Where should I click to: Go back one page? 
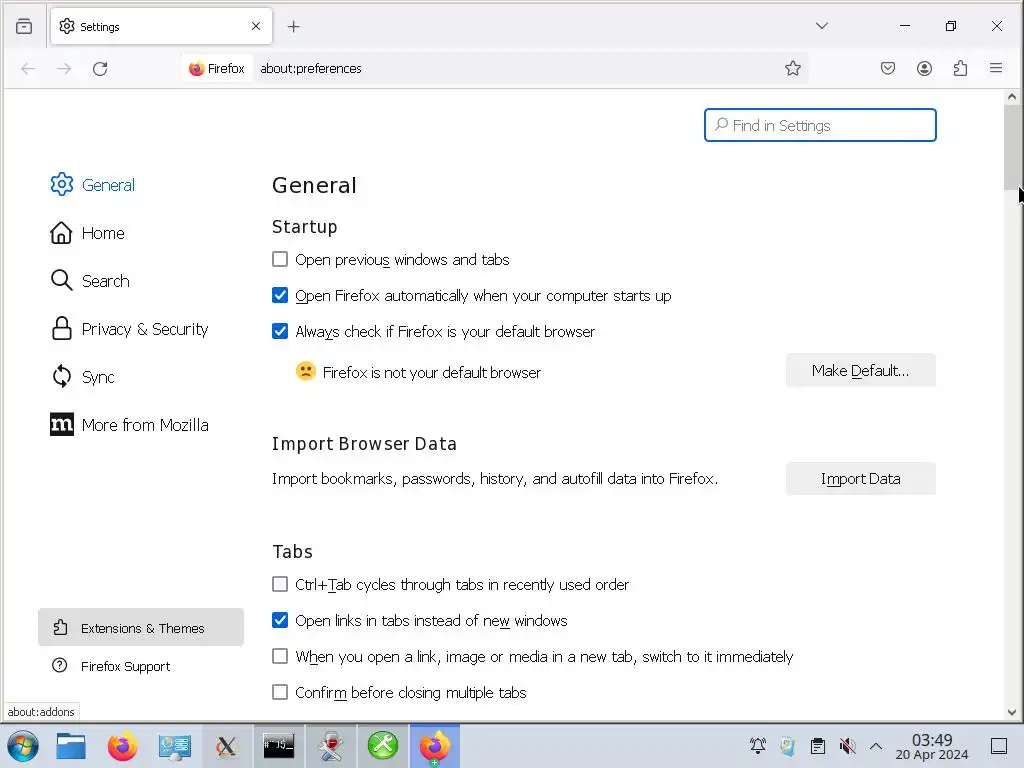28,69
